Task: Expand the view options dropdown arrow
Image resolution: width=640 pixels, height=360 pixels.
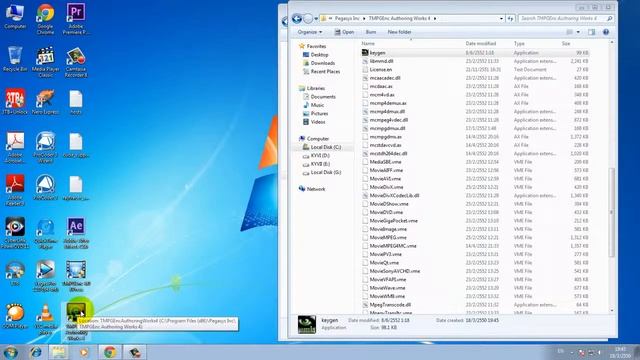Action: (578, 32)
